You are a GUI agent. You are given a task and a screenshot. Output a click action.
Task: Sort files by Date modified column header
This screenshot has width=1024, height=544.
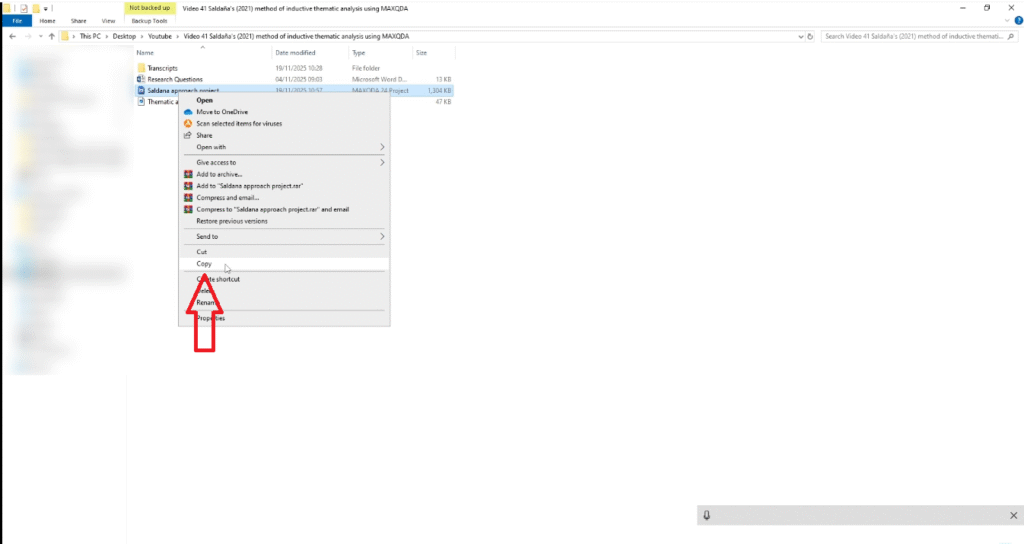[x=296, y=52]
